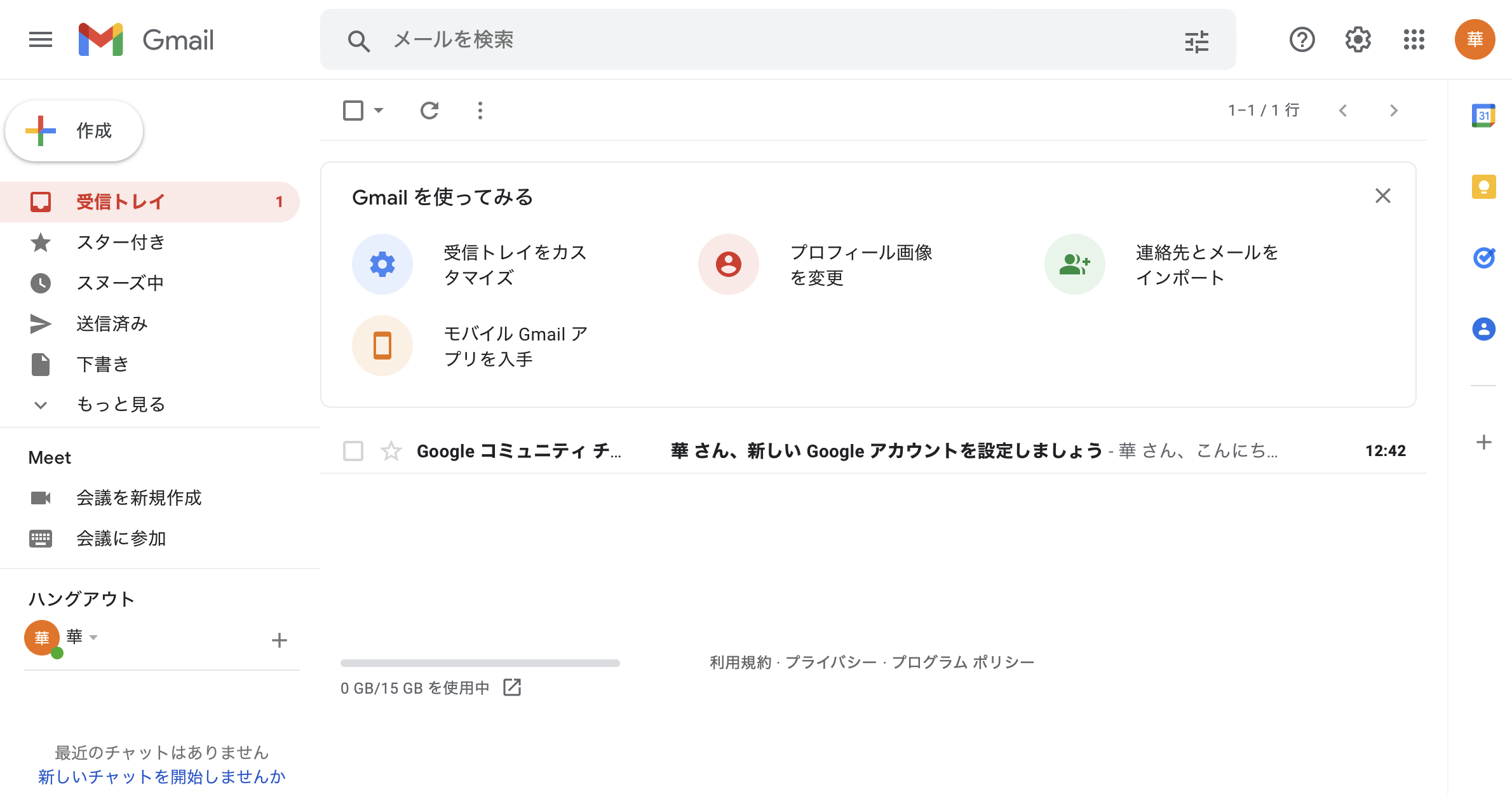Click the 受信トレイをカスタマイズ gear icon

(x=382, y=264)
